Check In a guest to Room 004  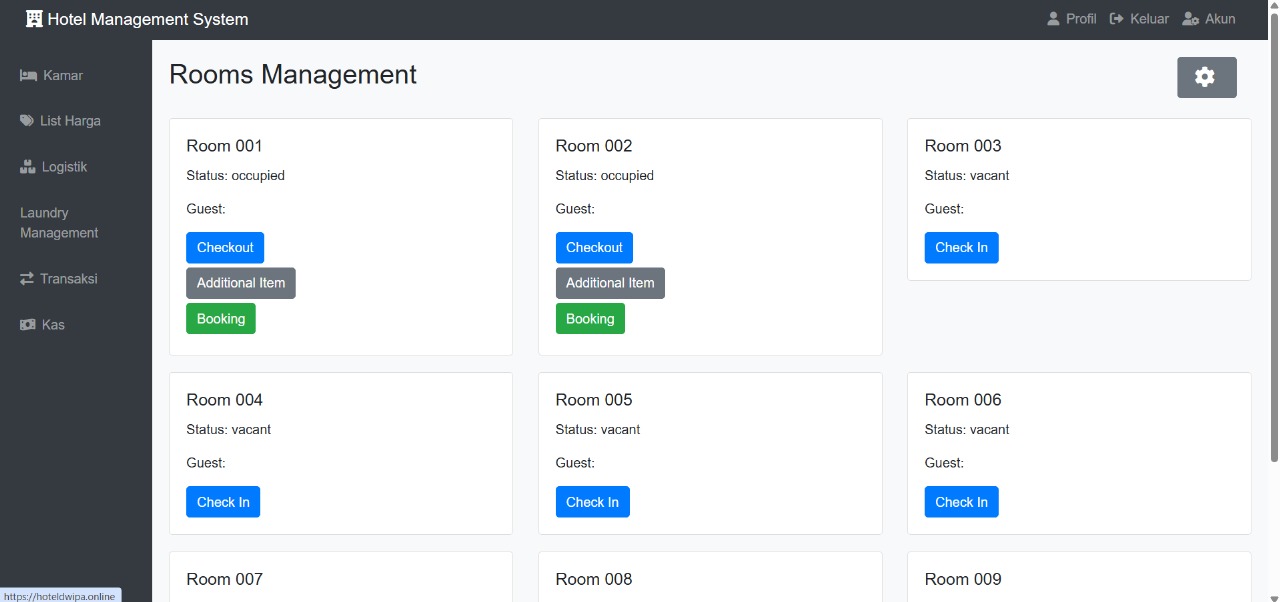coord(223,501)
